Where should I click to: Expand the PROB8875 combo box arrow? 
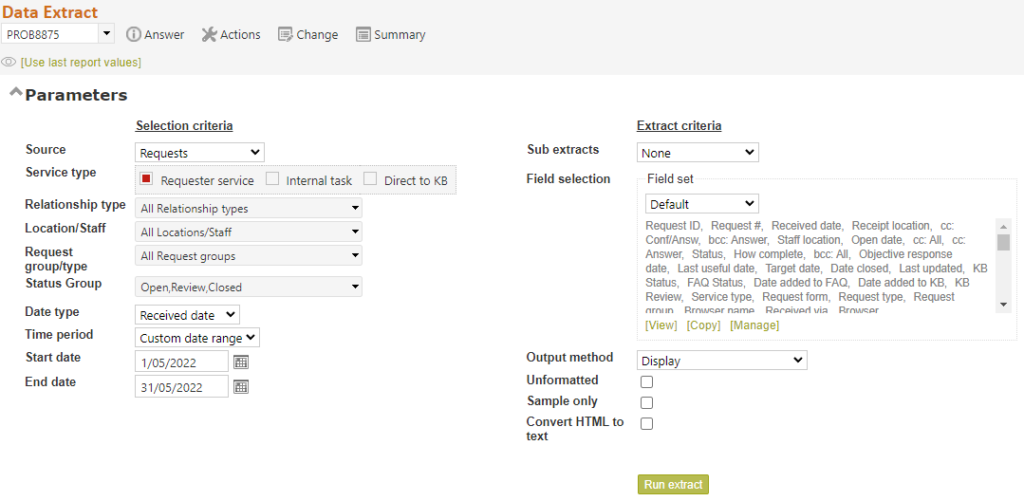(106, 34)
